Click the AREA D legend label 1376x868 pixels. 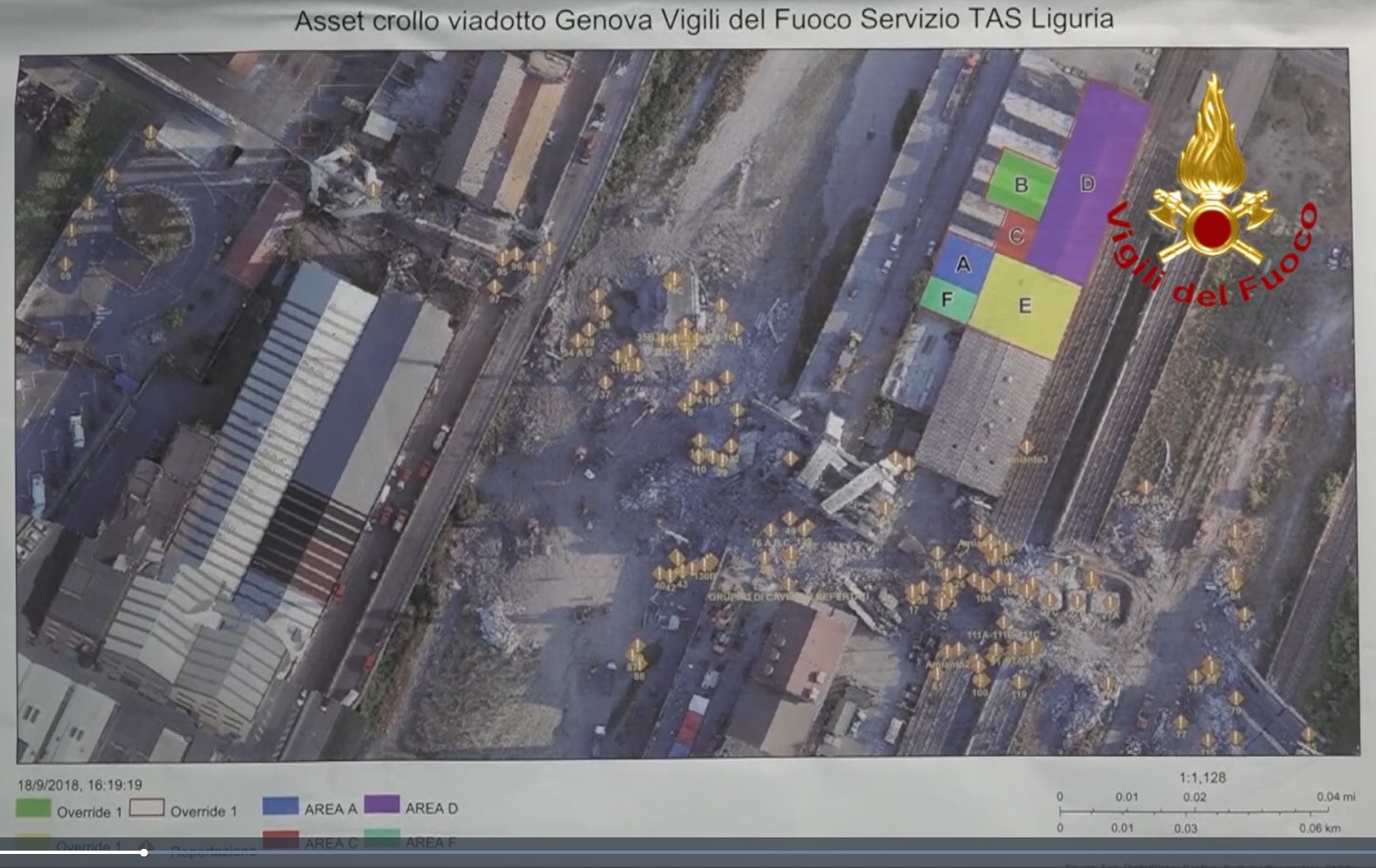(x=431, y=808)
